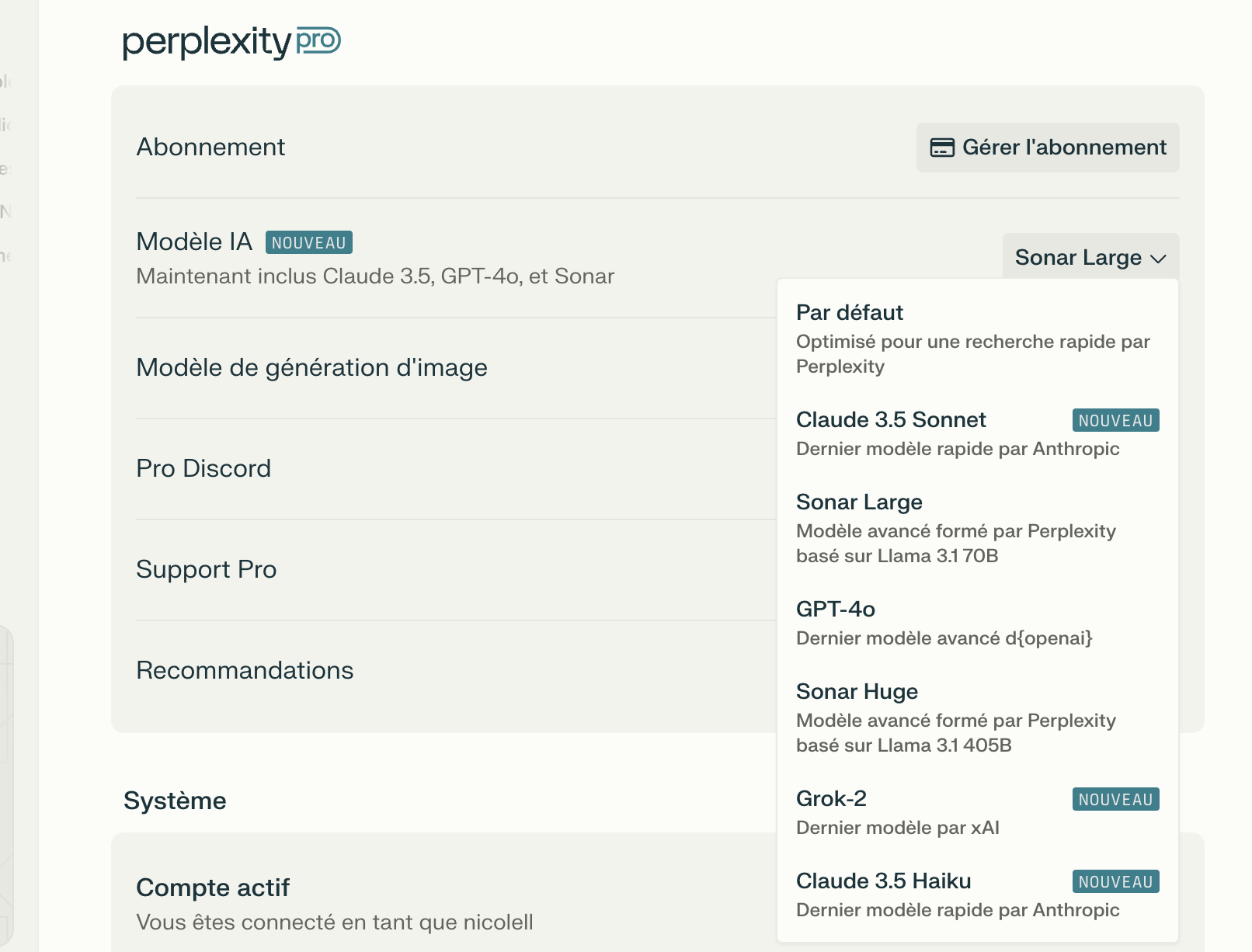Select Claude 3.5 Haiku model
The width and height of the screenshot is (1252, 952).
coord(977,895)
